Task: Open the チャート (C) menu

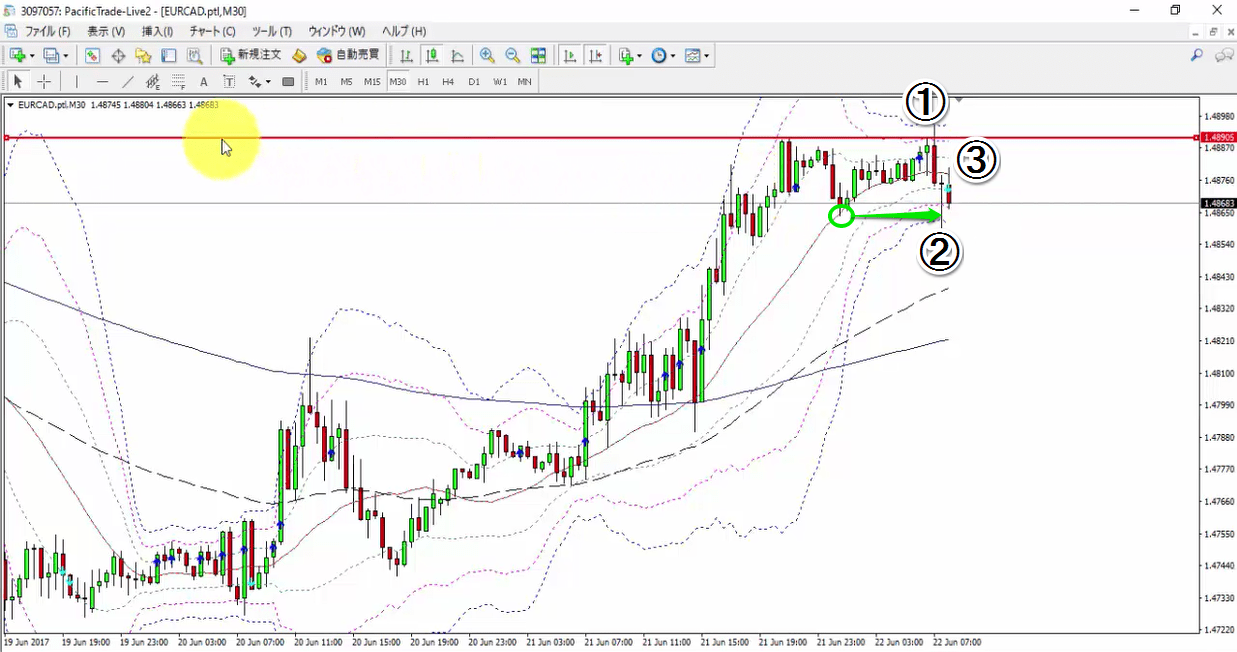Action: [213, 32]
